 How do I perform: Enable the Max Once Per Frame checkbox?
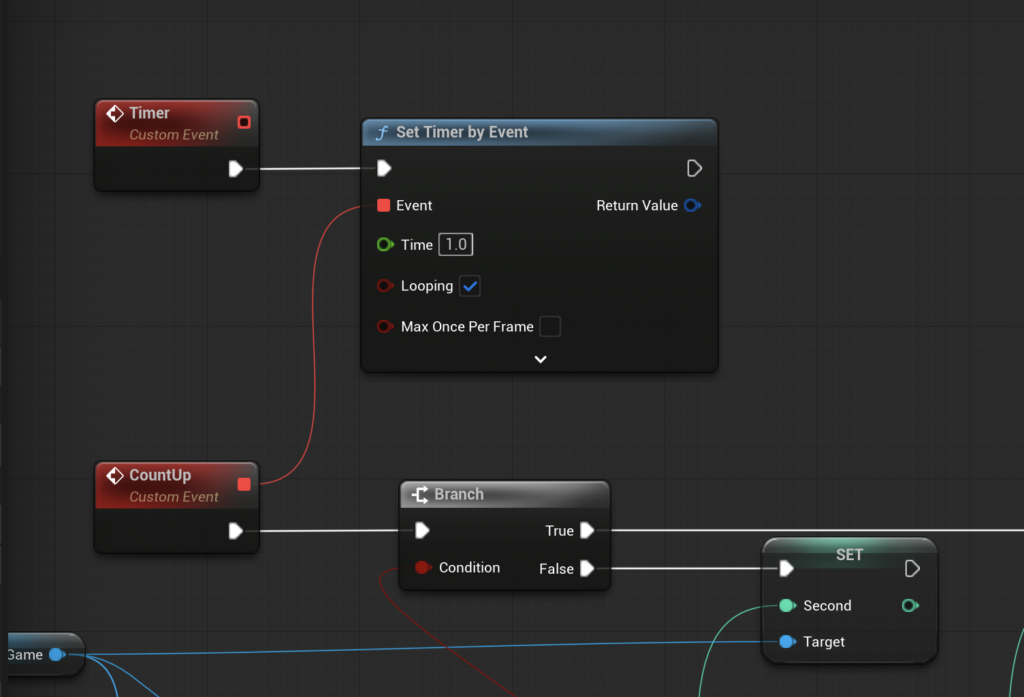click(550, 327)
